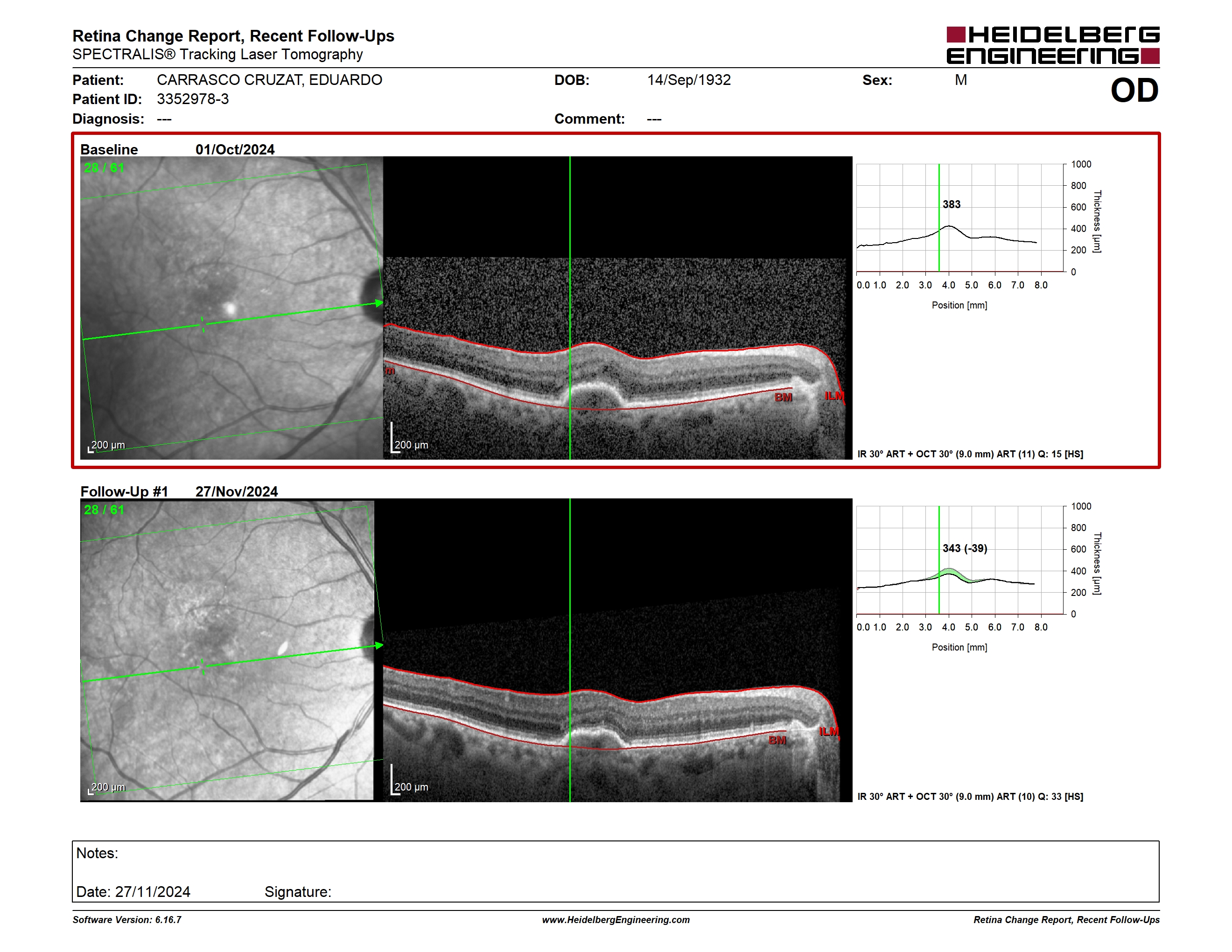
Task: Click the 'Retina Change Report, Recent Follow-Ups' title
Action: click(x=233, y=36)
